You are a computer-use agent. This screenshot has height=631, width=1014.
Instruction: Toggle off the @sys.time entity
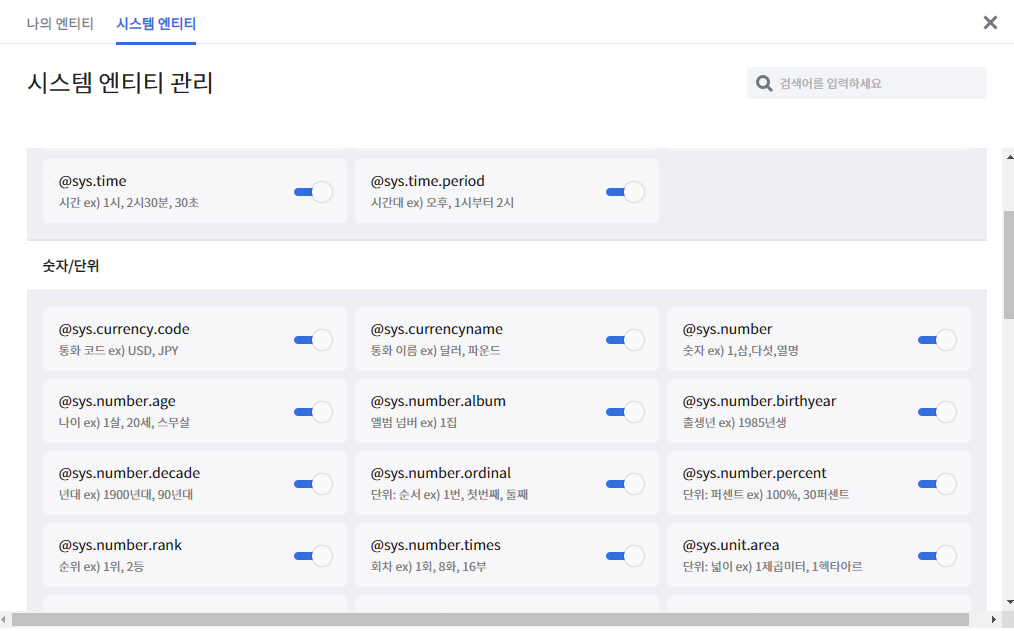313,192
